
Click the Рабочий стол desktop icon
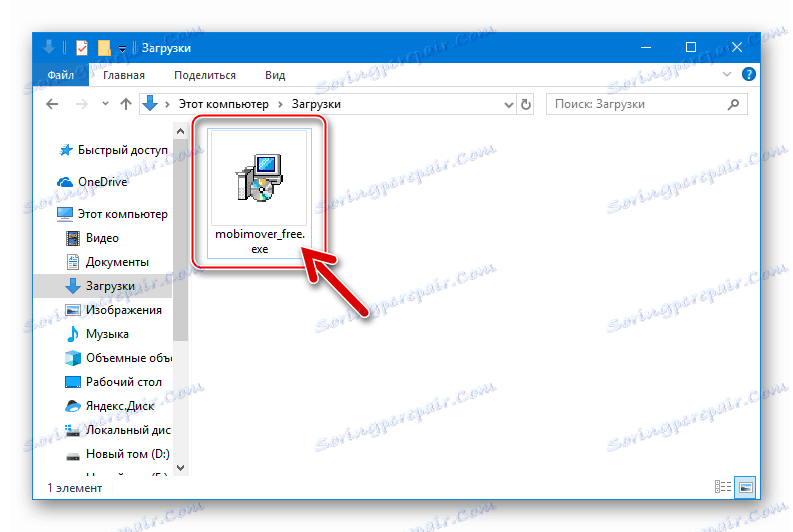[73, 382]
